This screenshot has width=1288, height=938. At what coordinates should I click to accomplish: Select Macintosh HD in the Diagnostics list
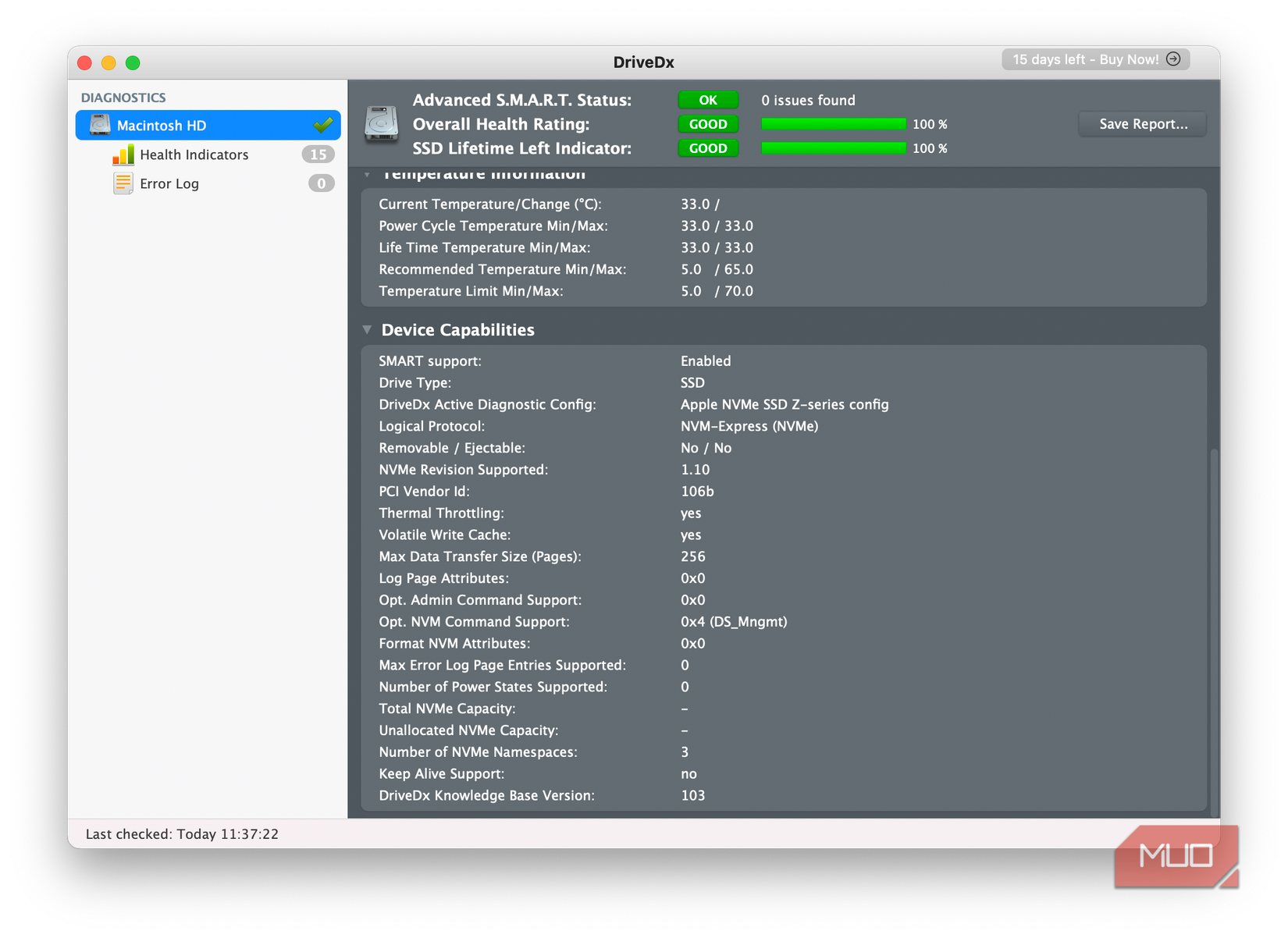(208, 125)
